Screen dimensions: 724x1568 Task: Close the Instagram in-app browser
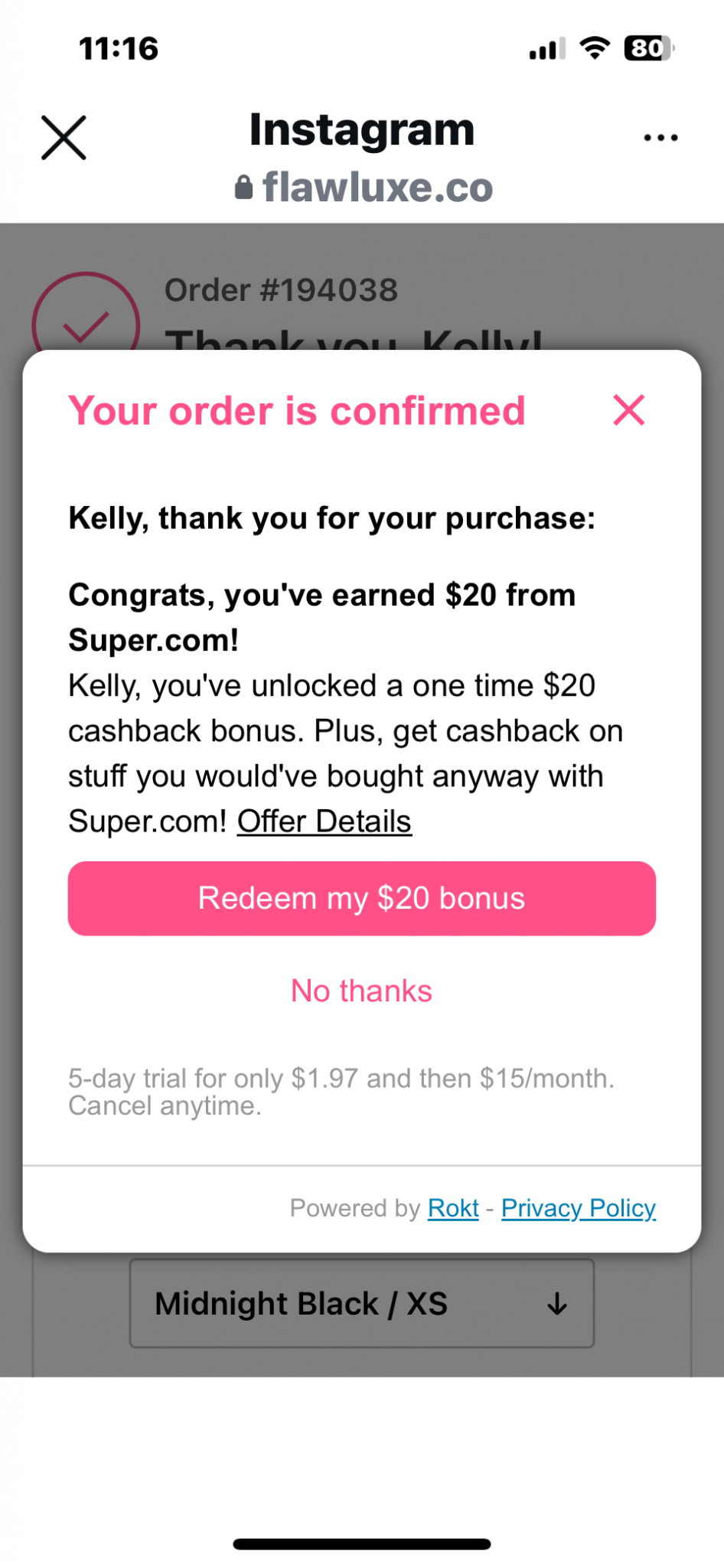(x=64, y=138)
